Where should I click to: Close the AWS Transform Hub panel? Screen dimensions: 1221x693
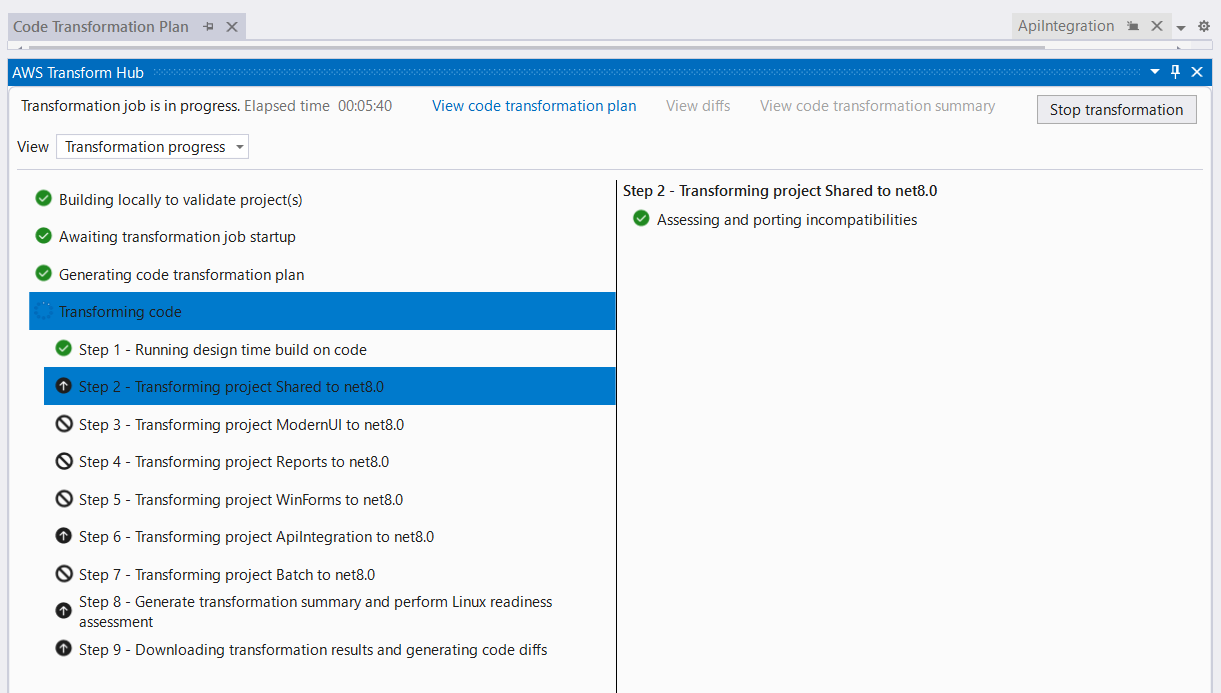[x=1197, y=72]
